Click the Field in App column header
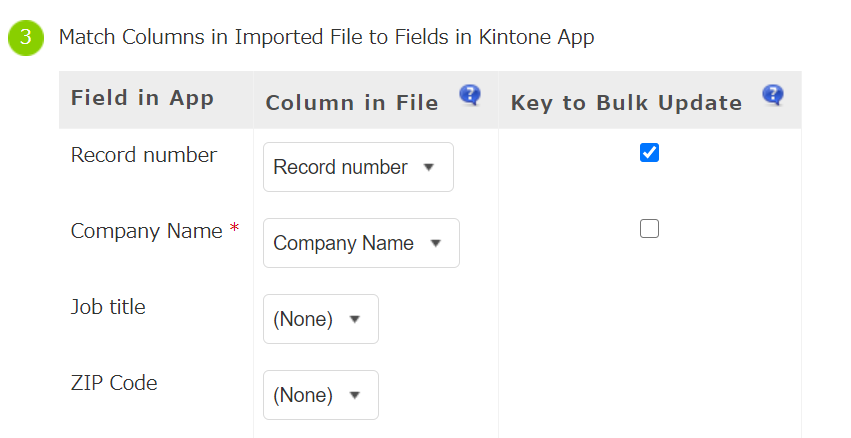Screen dimensions: 851x438 (142, 98)
